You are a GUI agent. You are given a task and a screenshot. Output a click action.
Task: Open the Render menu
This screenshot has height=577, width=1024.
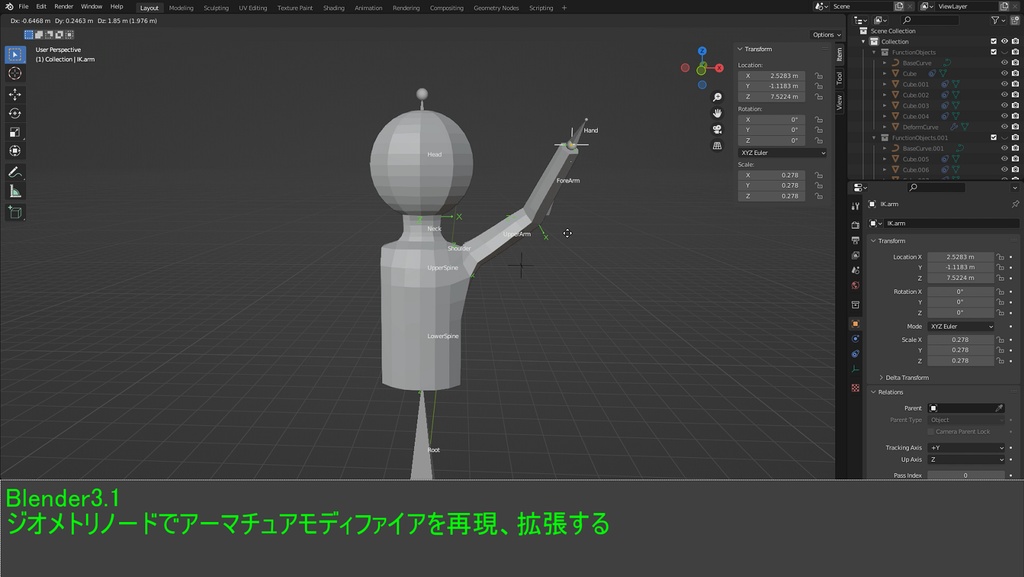pyautogui.click(x=63, y=7)
